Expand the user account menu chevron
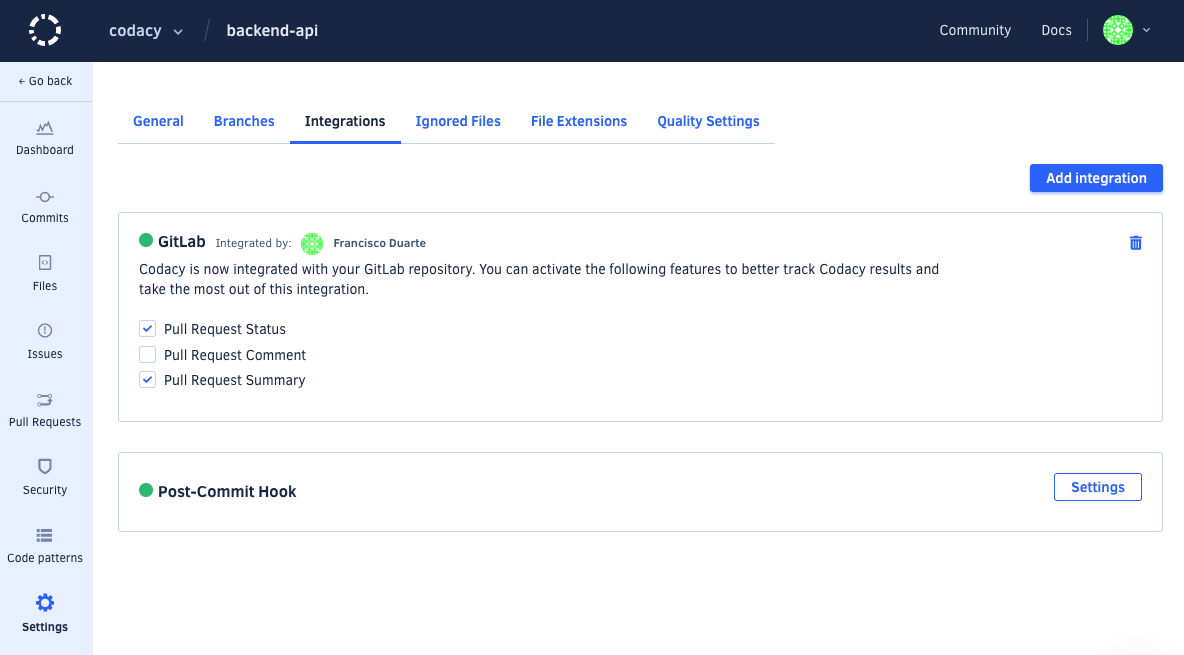The height and width of the screenshot is (655, 1184). point(1146,30)
